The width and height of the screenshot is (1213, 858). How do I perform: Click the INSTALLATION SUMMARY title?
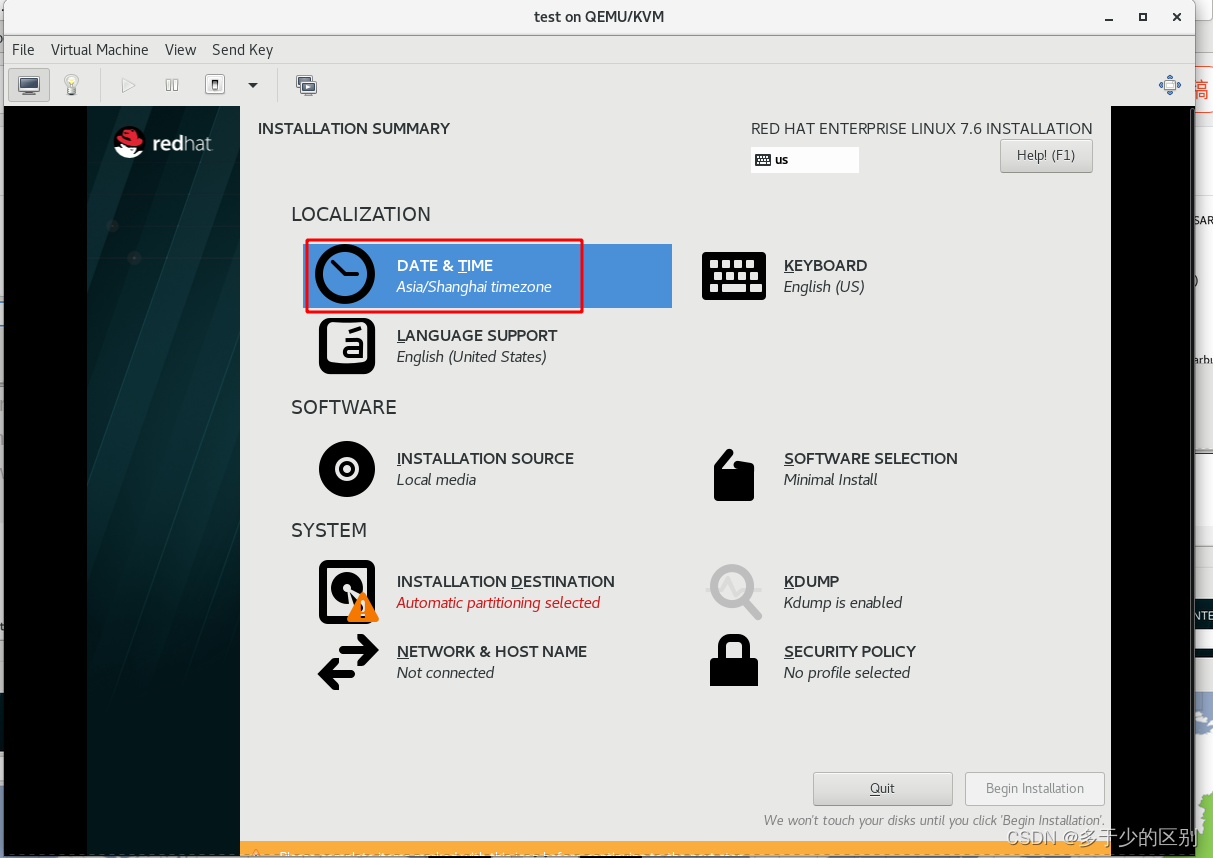[x=353, y=128]
